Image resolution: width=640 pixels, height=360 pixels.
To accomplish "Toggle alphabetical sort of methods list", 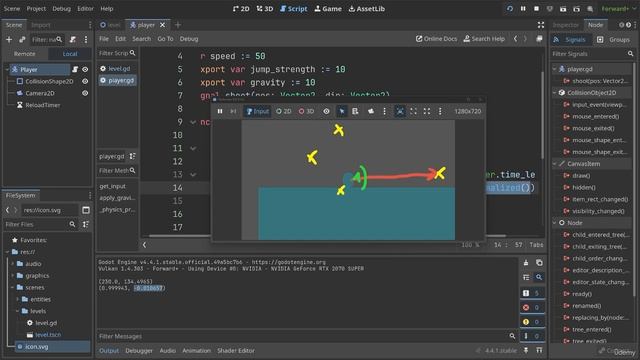I will pyautogui.click(x=132, y=156).
